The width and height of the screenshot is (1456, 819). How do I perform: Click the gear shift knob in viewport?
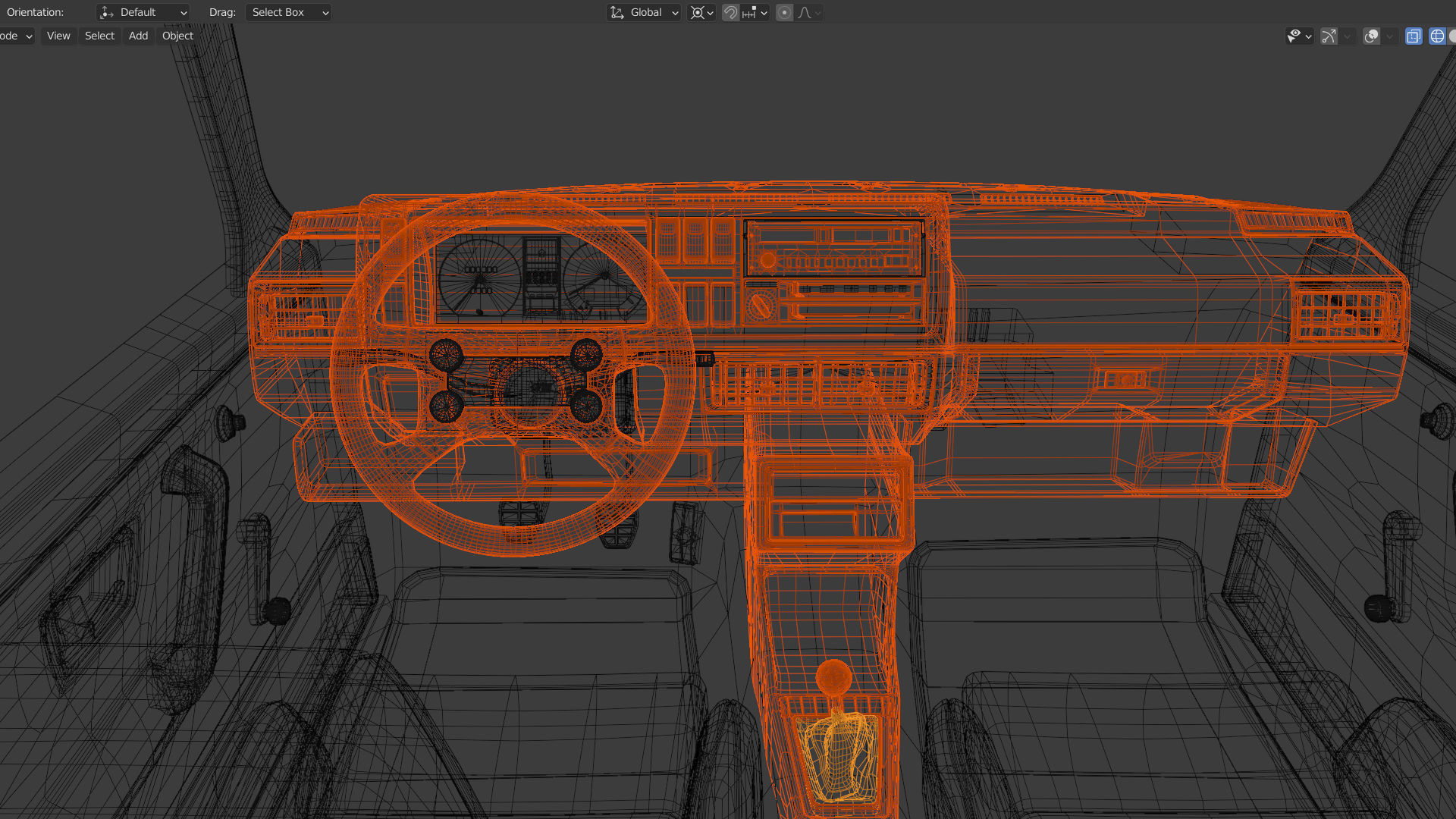(x=833, y=676)
